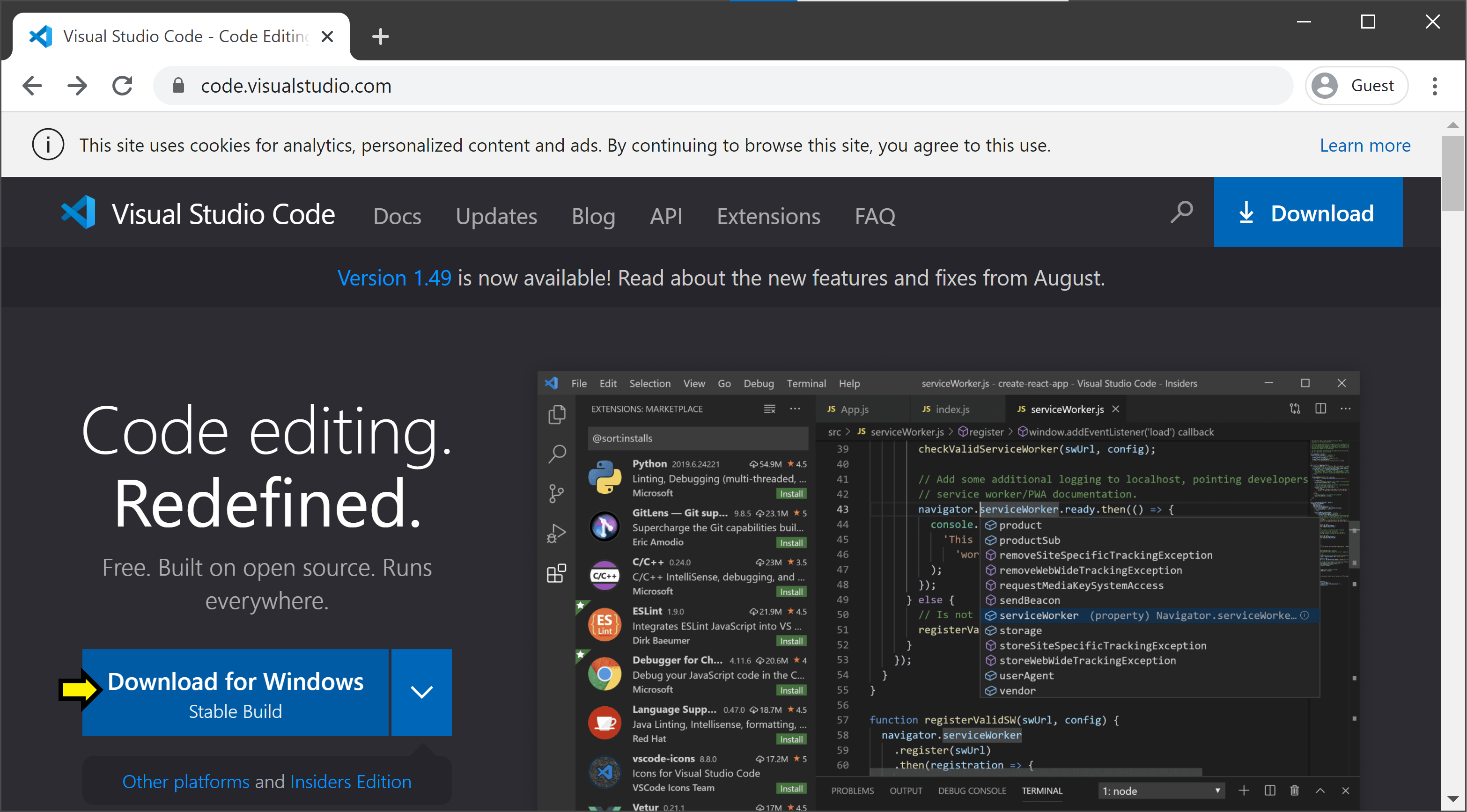Open the Extensions navigation item

click(768, 216)
